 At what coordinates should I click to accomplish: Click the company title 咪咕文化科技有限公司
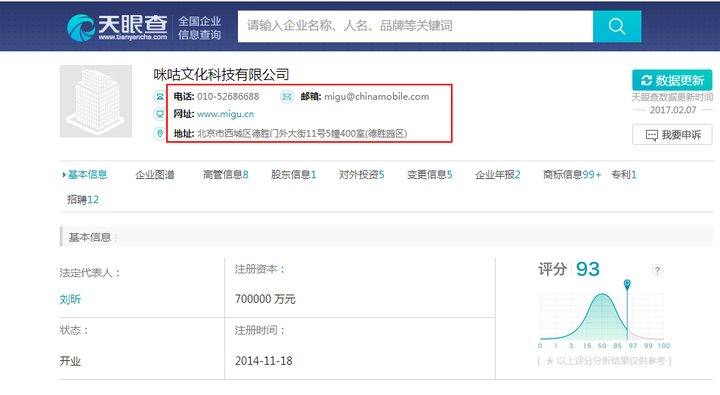click(221, 74)
